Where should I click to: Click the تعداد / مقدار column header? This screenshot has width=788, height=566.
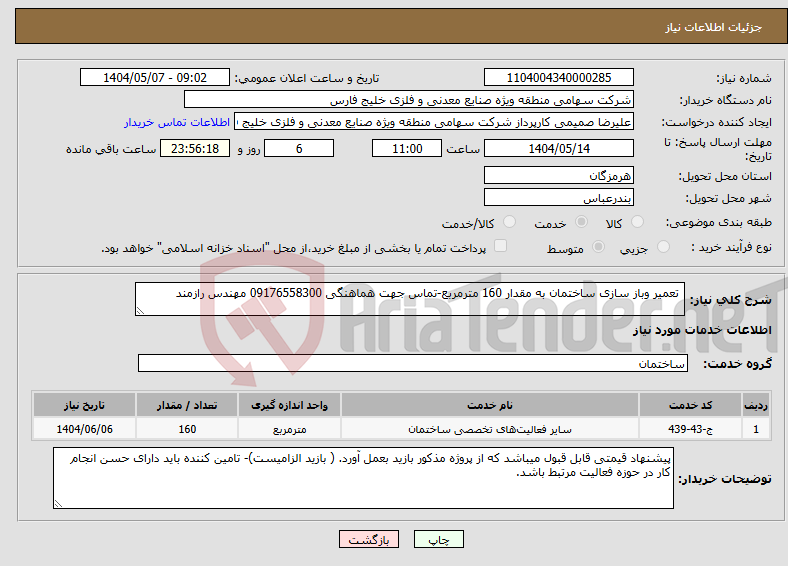[x=187, y=405]
